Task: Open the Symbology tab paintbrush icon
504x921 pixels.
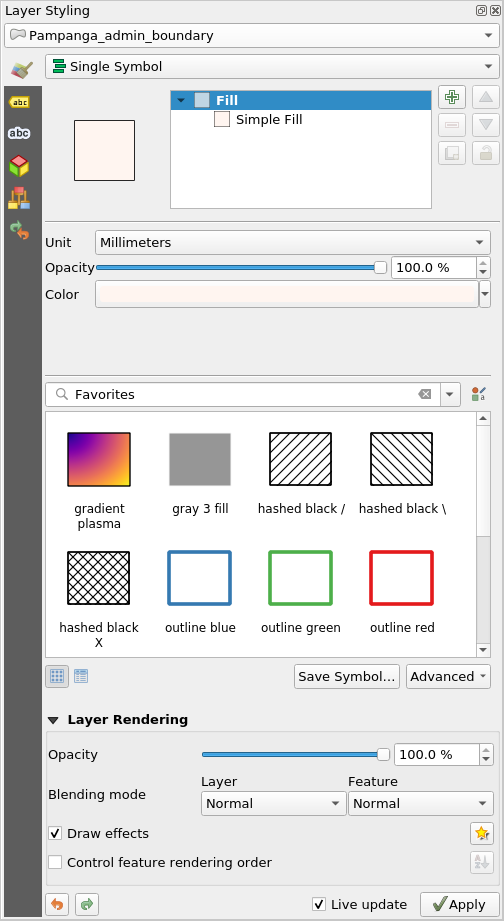Action: pyautogui.click(x=21, y=70)
